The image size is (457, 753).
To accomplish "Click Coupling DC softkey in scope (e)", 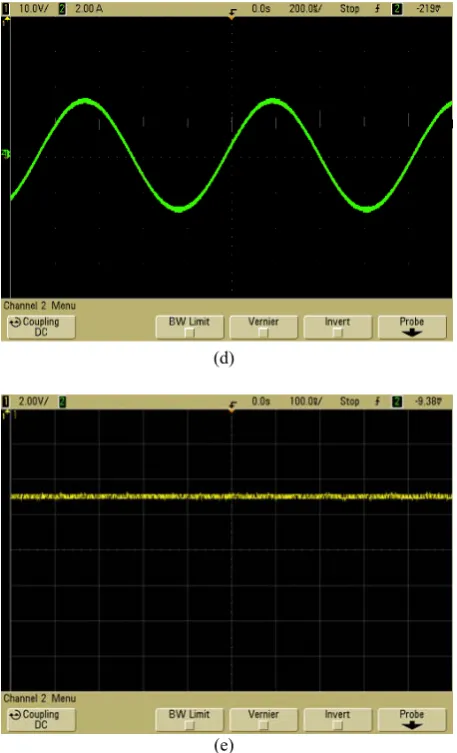I will coord(41,719).
